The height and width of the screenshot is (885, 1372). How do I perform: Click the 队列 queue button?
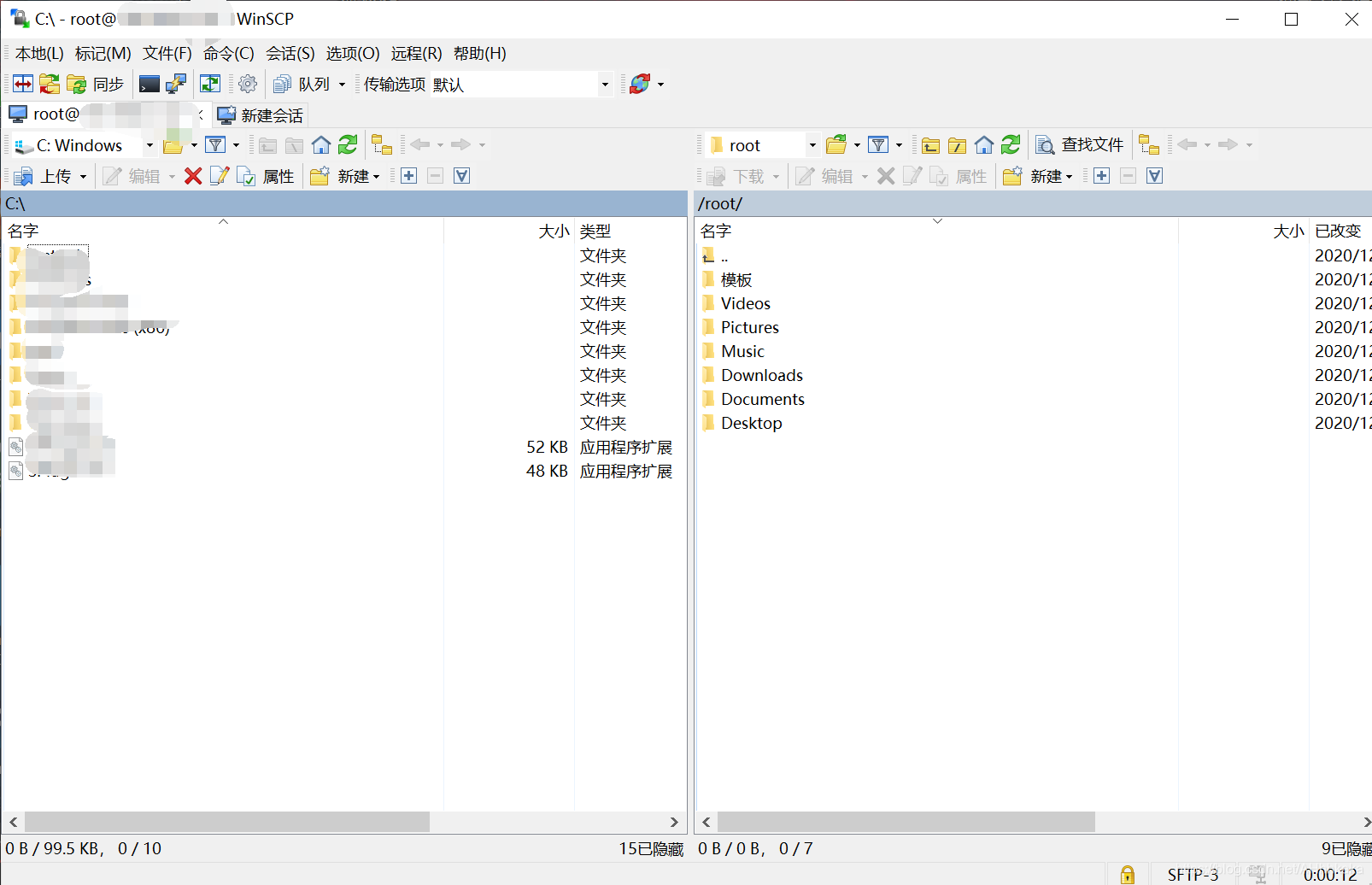(x=302, y=84)
